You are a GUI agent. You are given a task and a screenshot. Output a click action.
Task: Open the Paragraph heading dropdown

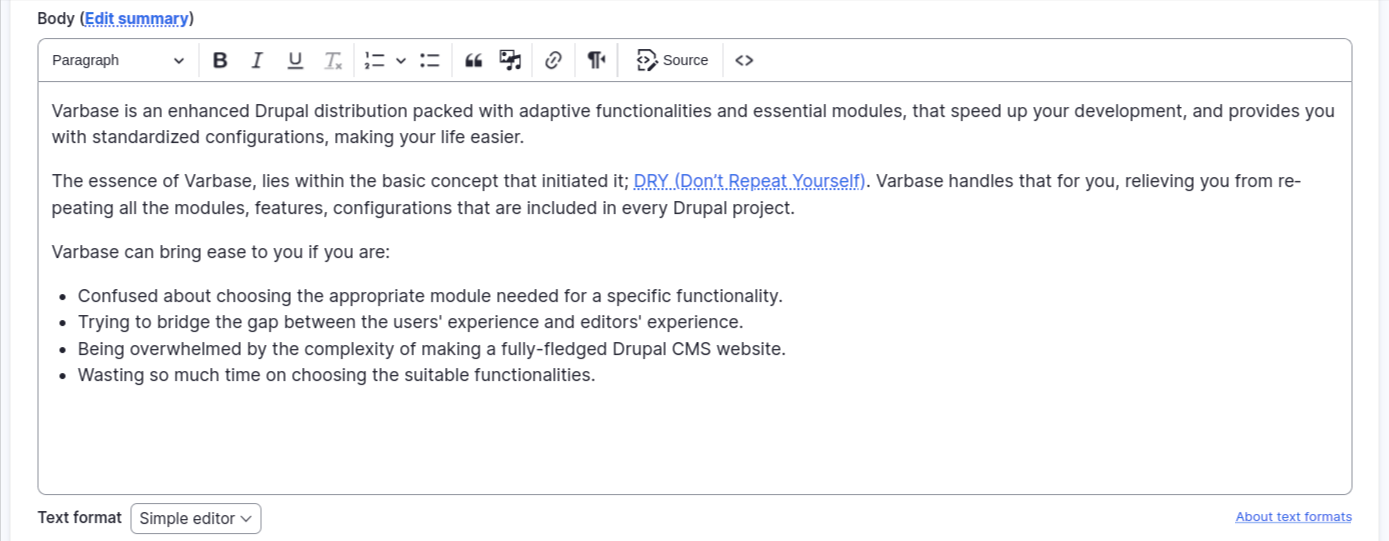118,61
